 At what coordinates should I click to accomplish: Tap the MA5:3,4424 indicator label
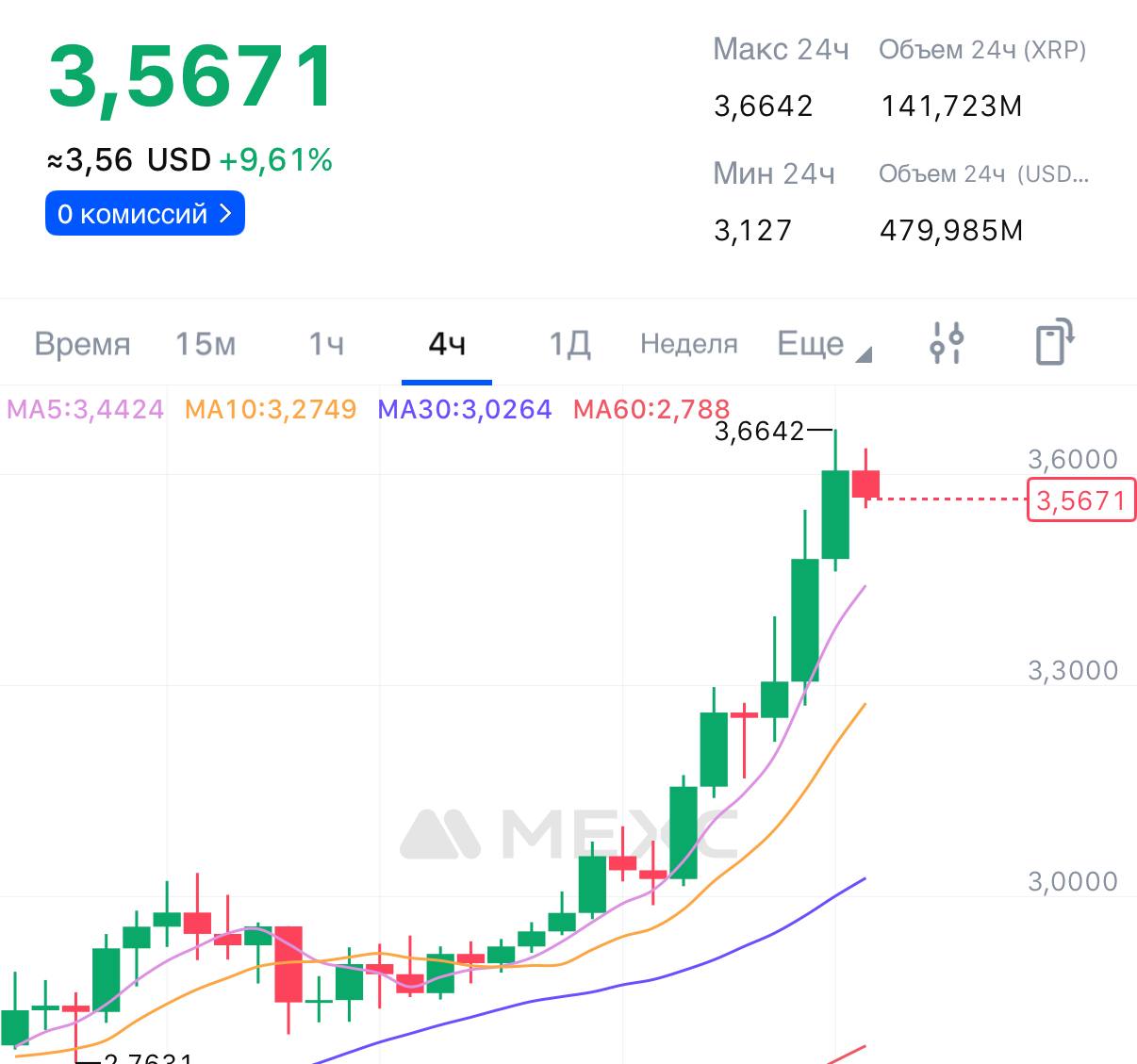tap(86, 409)
